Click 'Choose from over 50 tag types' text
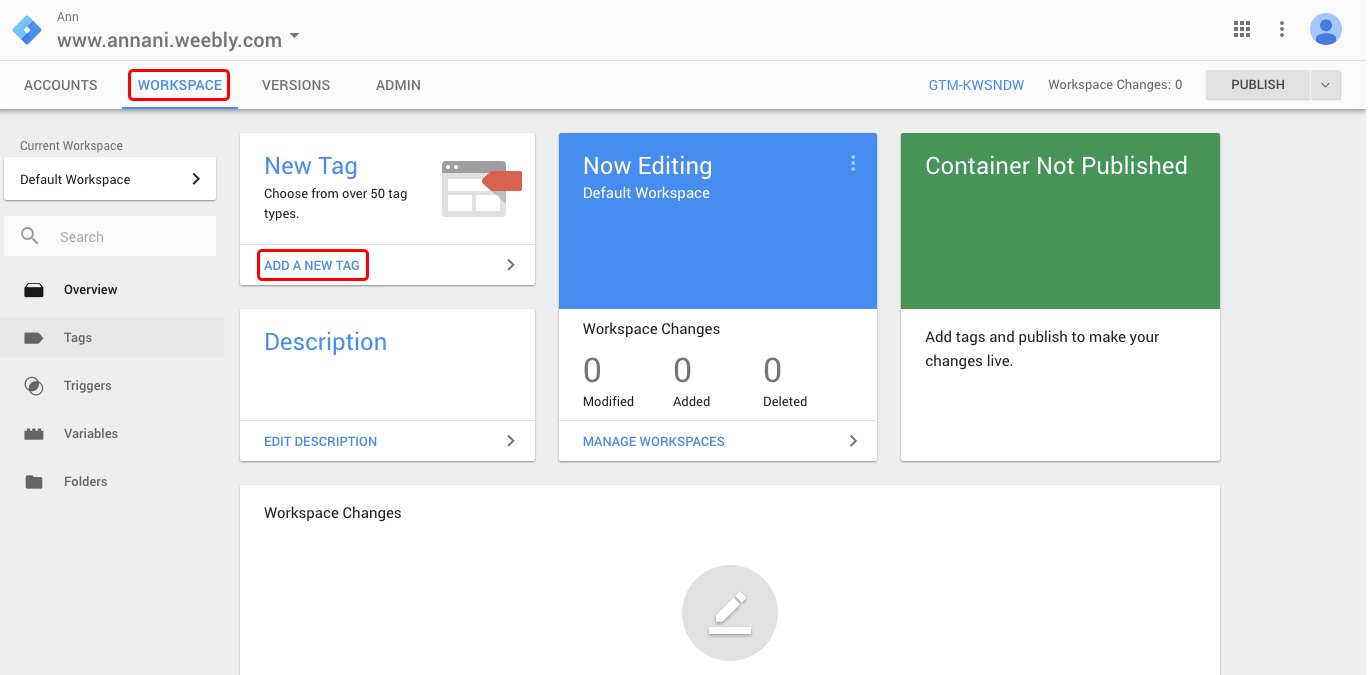This screenshot has width=1368, height=675. click(335, 204)
